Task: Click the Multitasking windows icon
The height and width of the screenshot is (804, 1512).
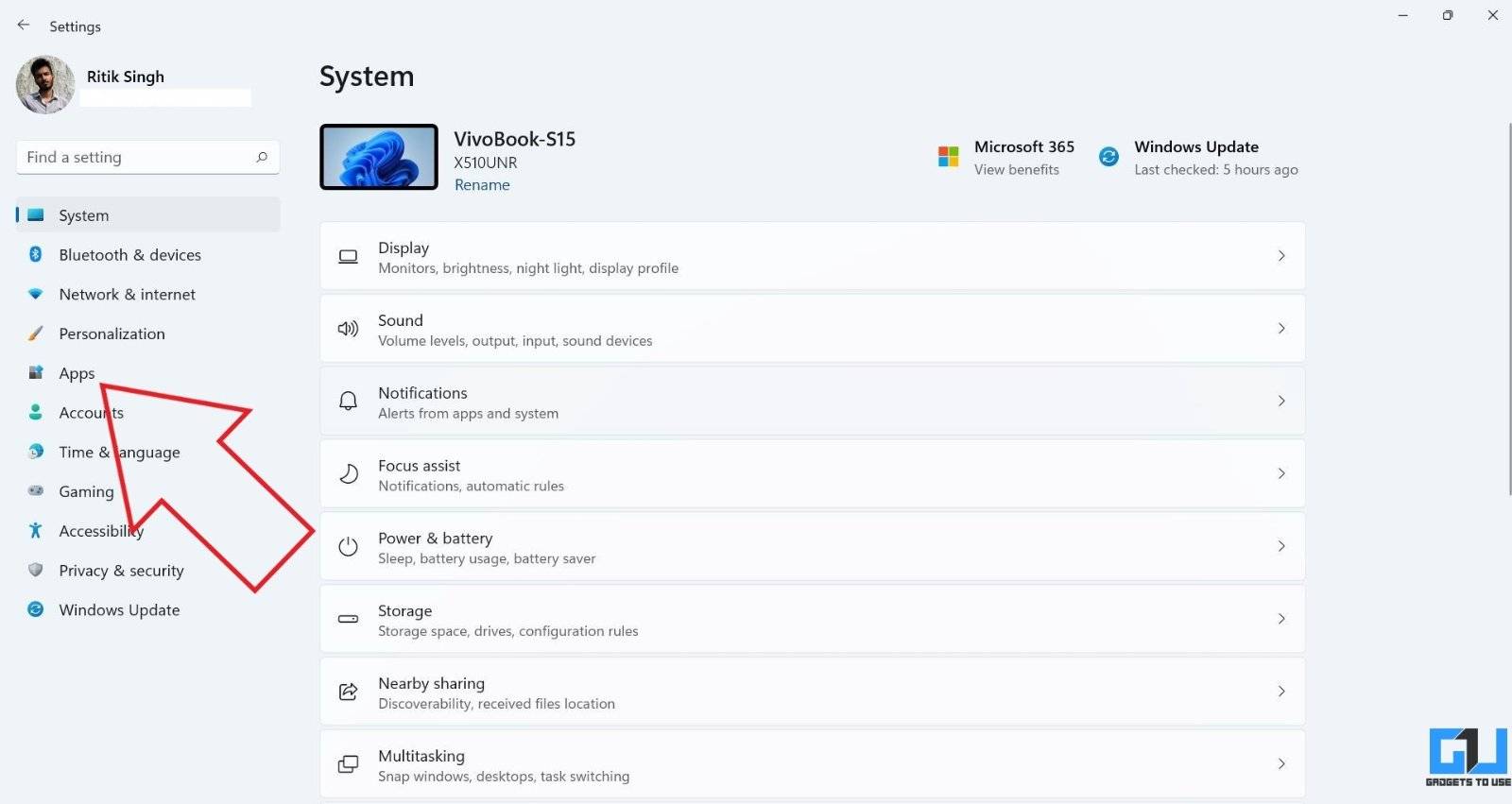Action: [x=348, y=763]
